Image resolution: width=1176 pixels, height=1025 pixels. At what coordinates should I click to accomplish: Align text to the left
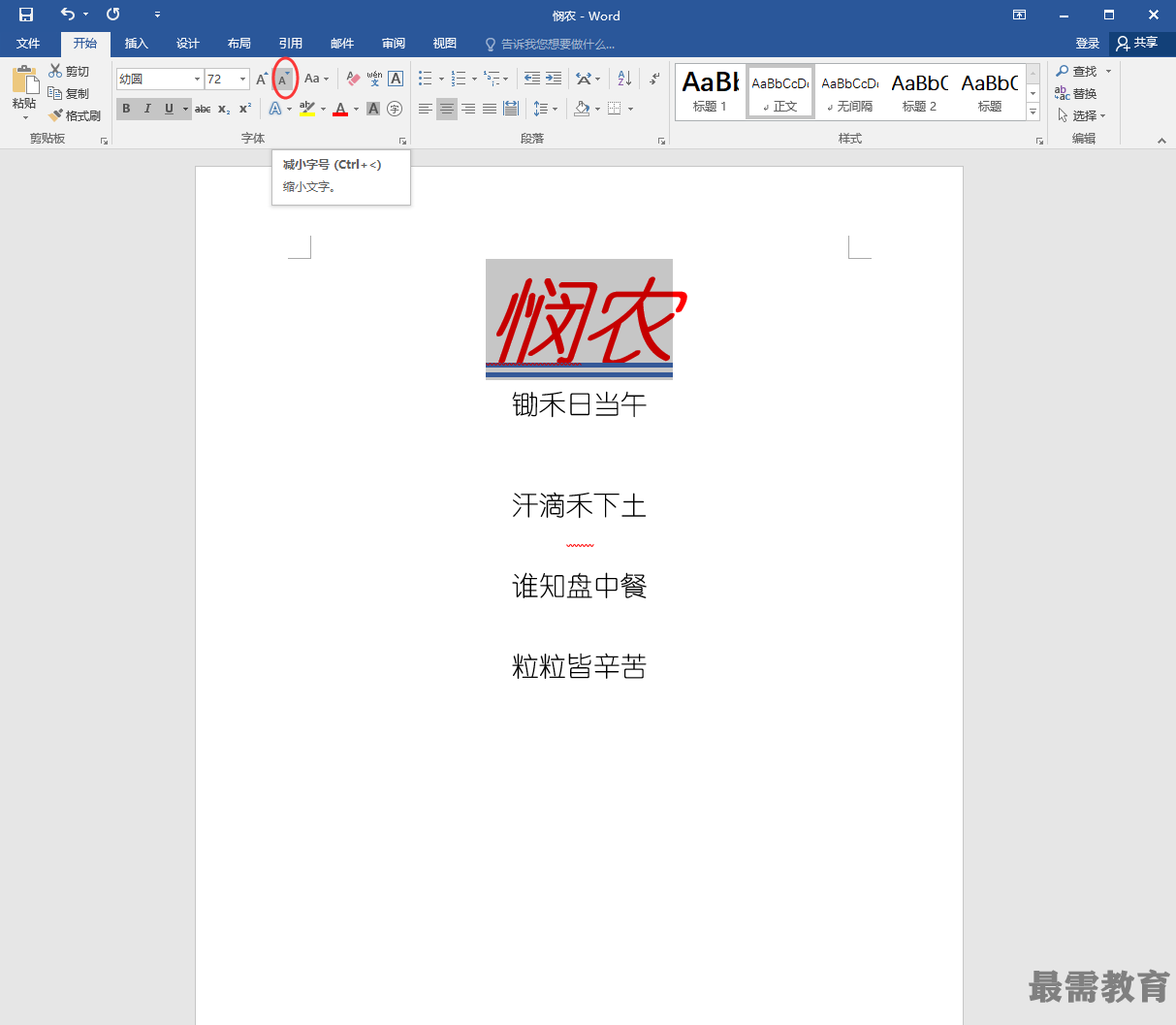pyautogui.click(x=426, y=109)
